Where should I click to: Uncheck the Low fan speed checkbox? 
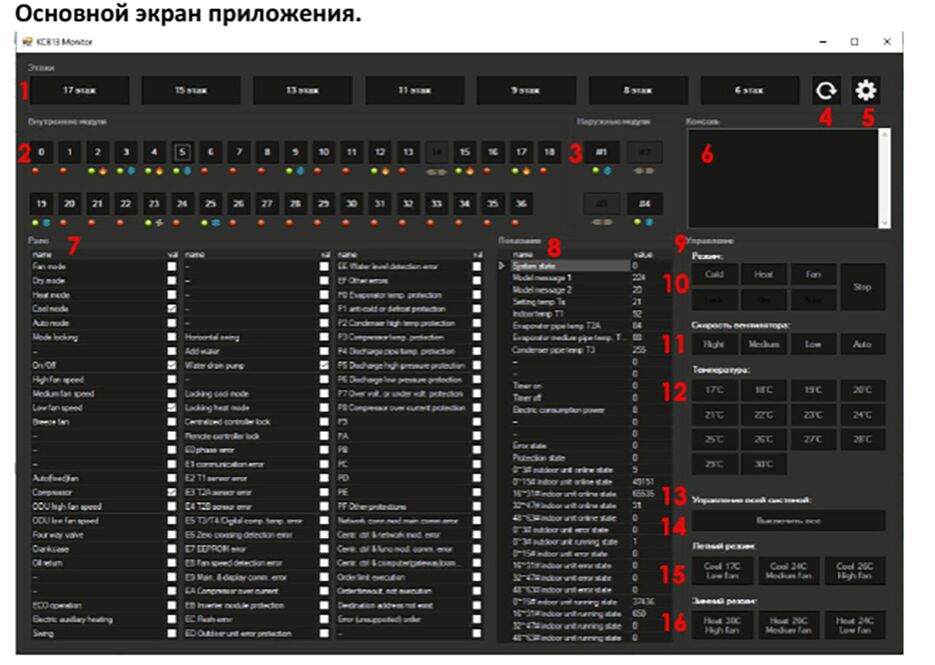point(172,408)
